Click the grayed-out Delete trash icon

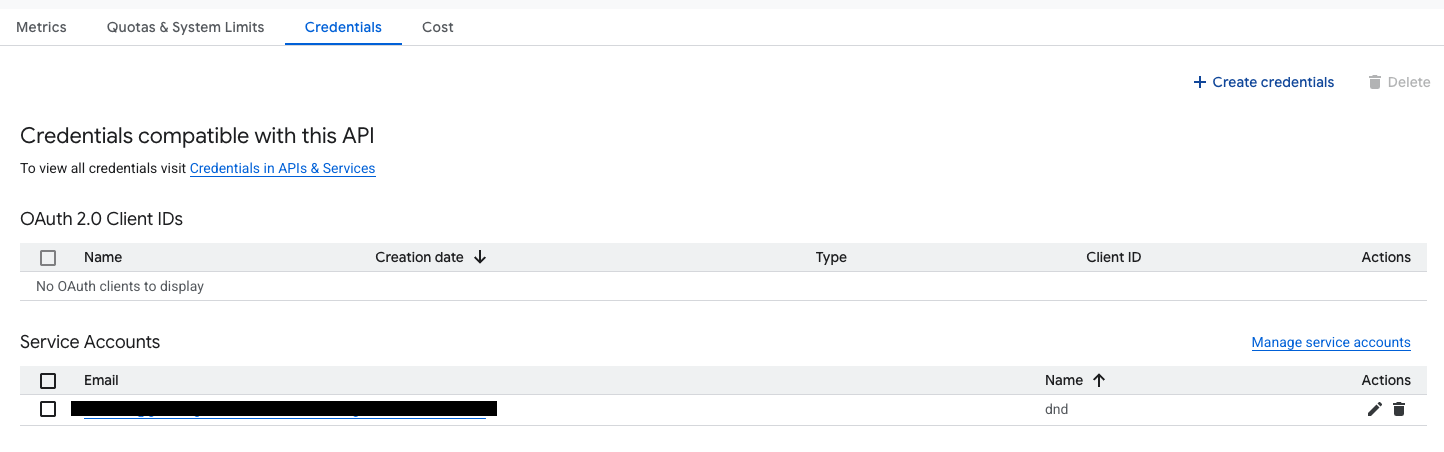click(1375, 82)
